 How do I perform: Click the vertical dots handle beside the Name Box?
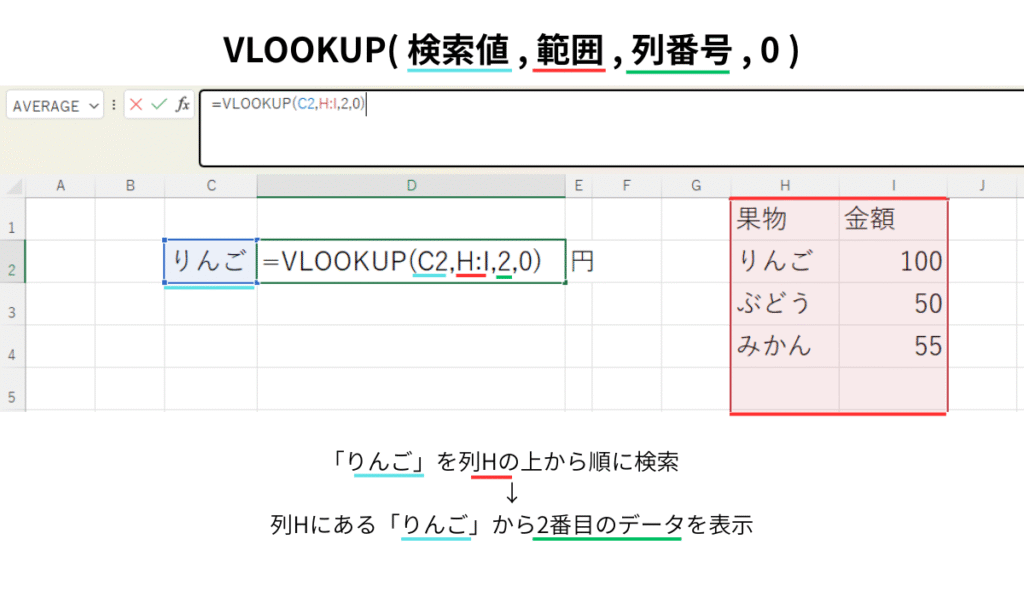(x=114, y=105)
